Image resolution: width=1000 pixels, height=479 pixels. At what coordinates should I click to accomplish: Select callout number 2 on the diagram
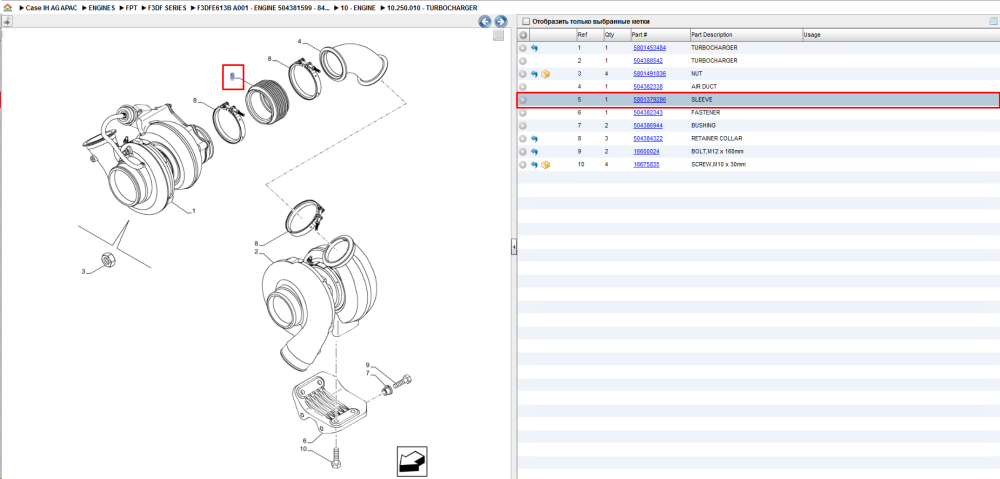256,252
